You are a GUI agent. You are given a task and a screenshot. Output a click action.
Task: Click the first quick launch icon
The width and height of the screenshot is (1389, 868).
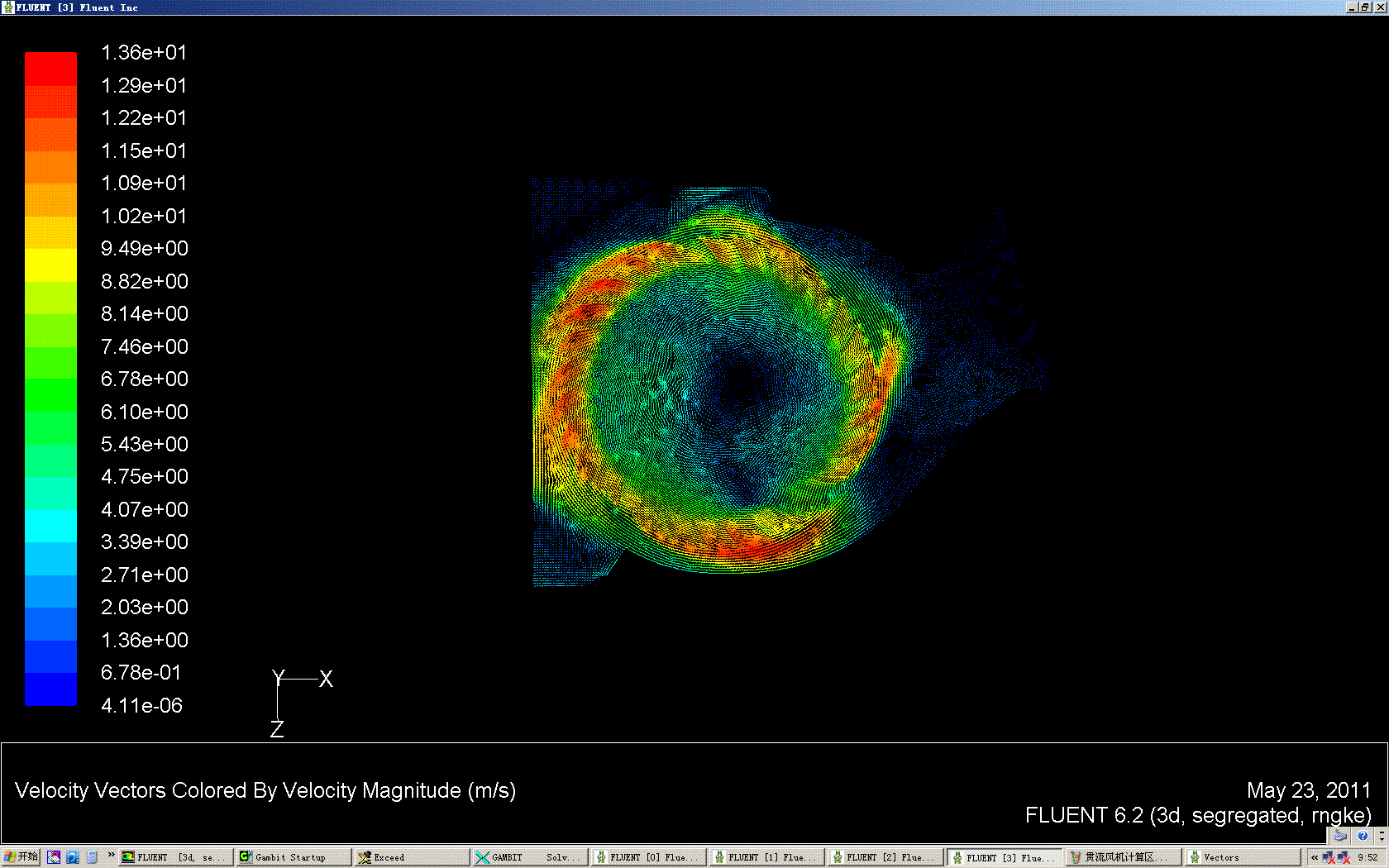pyautogui.click(x=54, y=857)
